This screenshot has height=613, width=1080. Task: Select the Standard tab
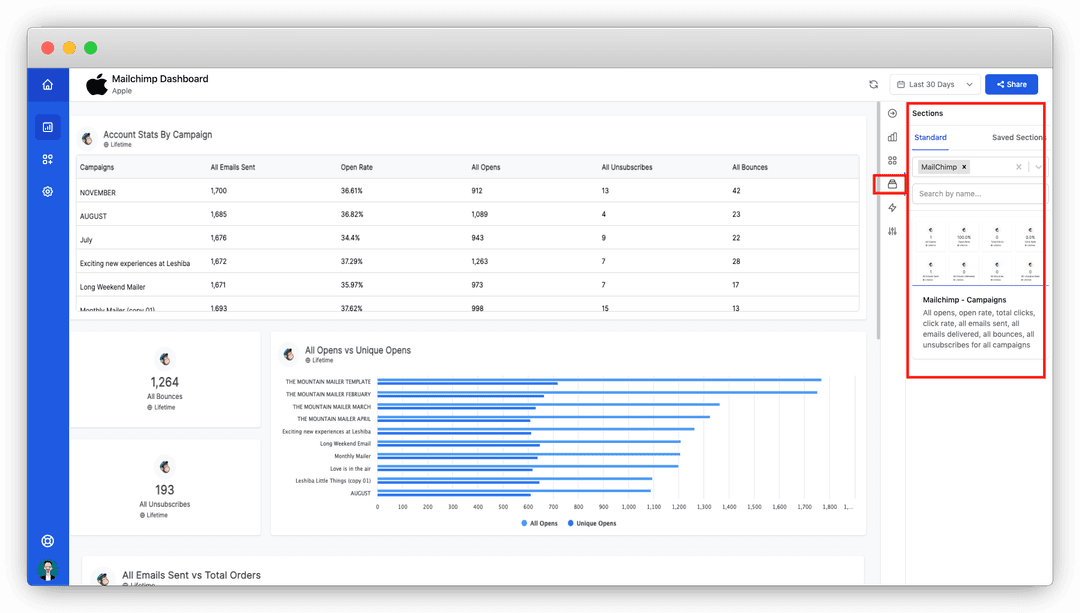pyautogui.click(x=931, y=138)
